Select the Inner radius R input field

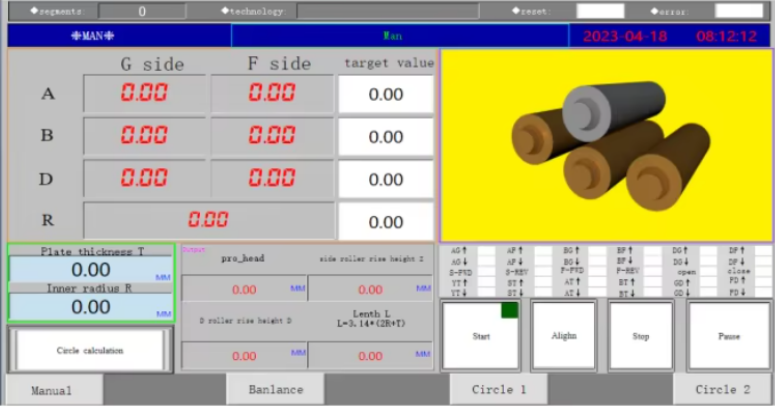[x=90, y=307]
